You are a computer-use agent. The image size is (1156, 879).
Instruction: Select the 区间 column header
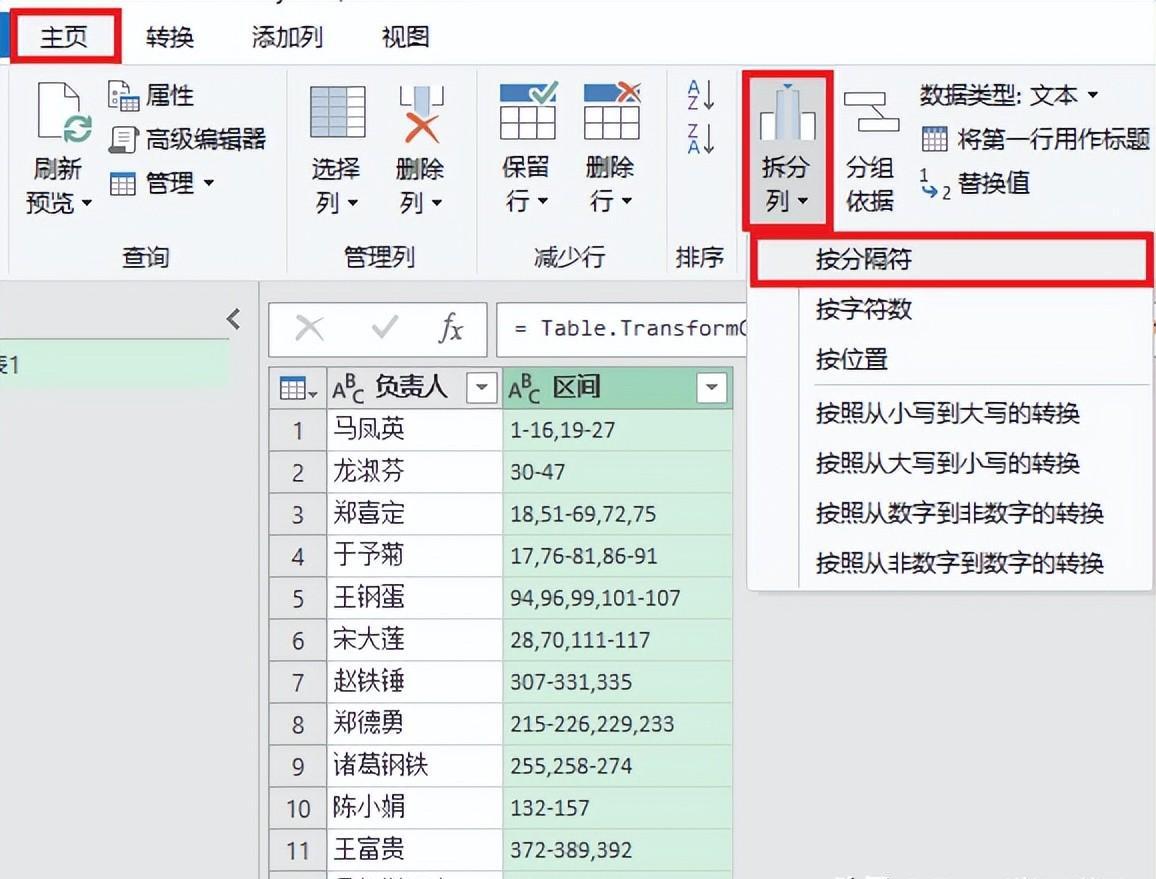(618, 387)
